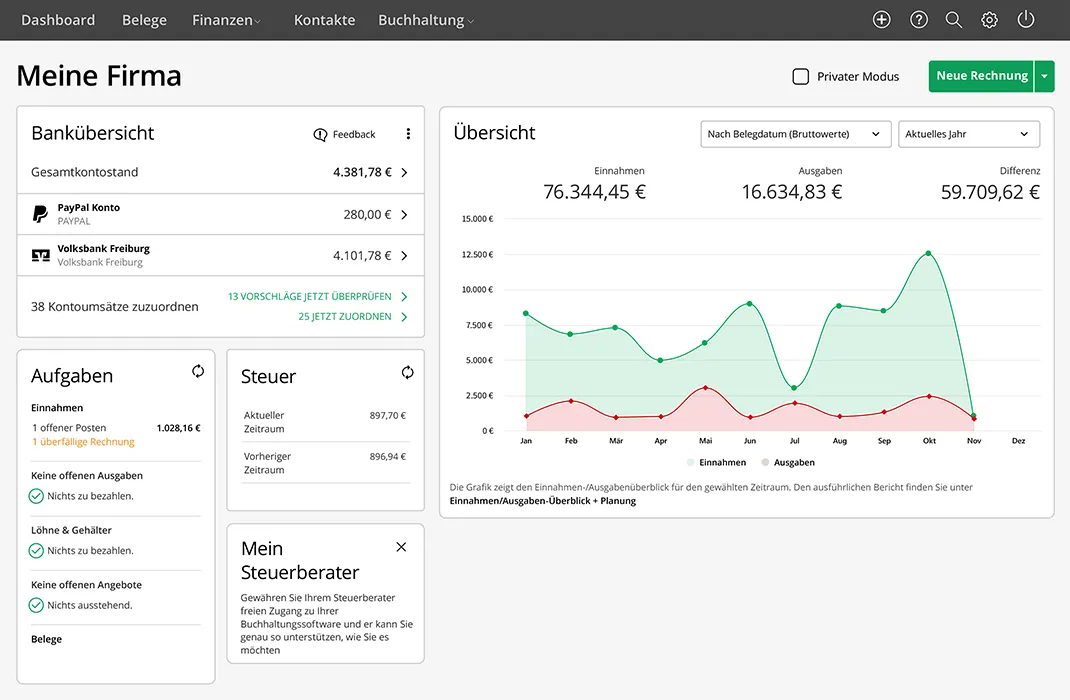The width and height of the screenshot is (1070, 700).
Task: Open settings gear icon
Action: [x=989, y=20]
